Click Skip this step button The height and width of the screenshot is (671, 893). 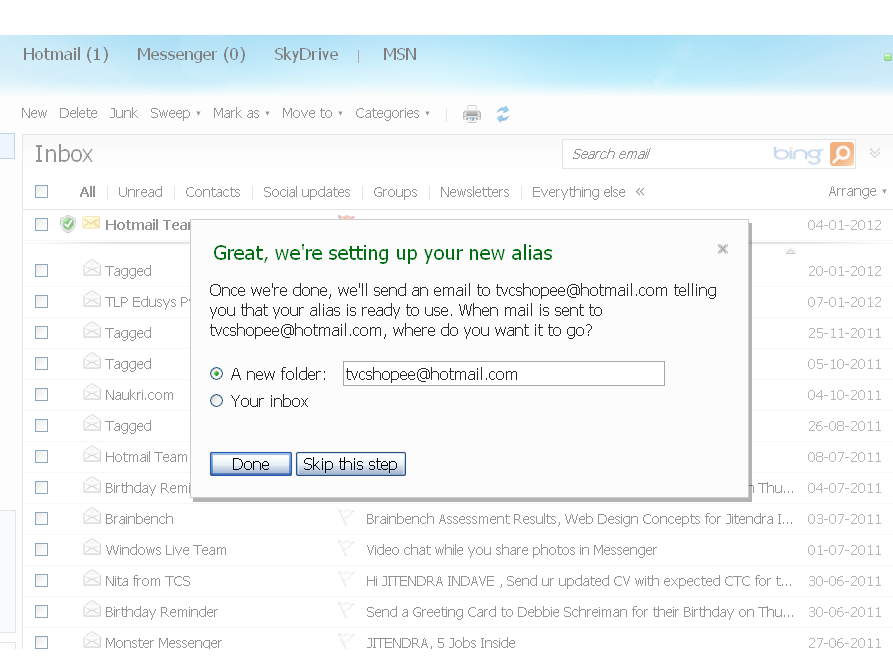point(350,464)
